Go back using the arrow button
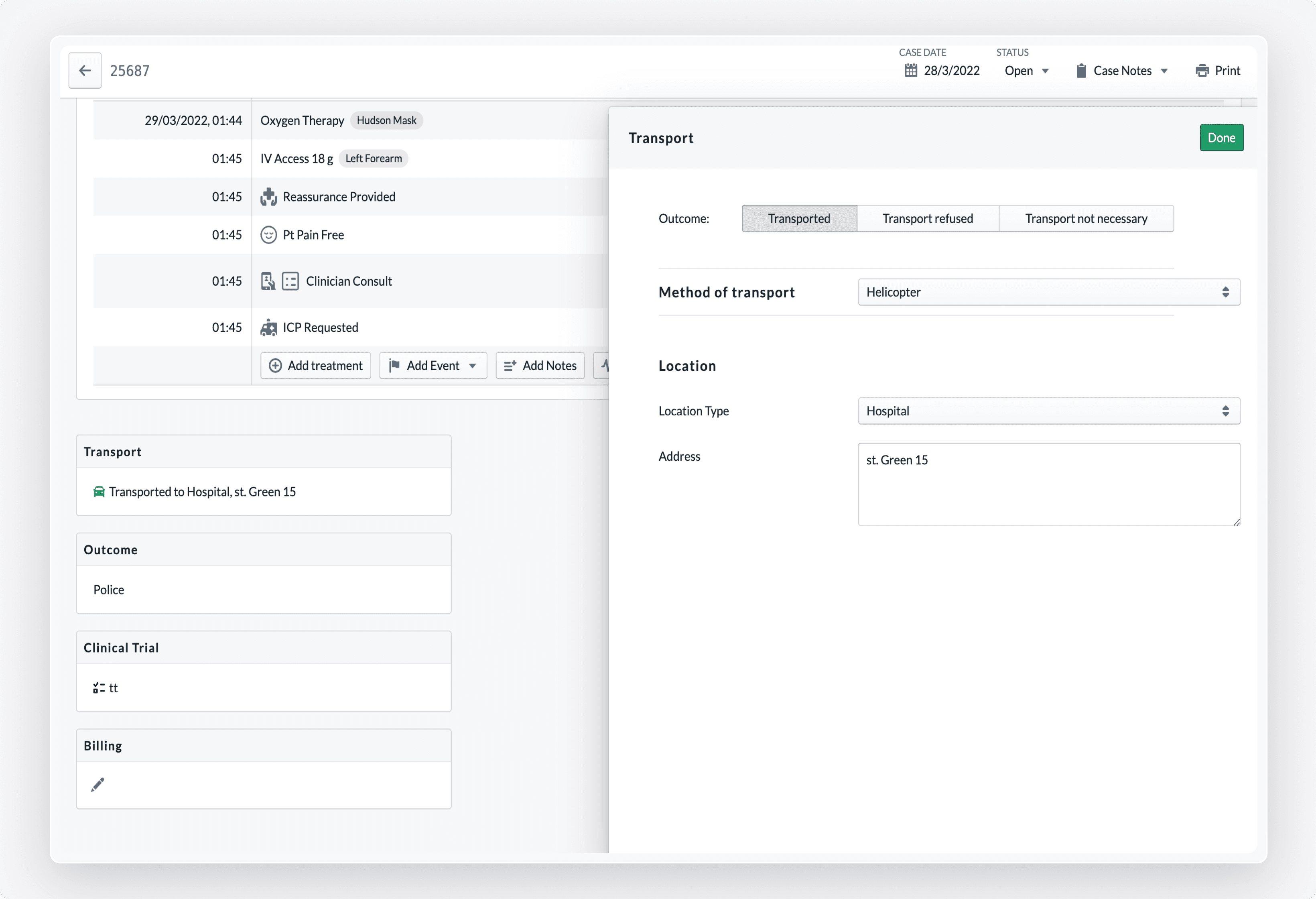1316x899 pixels. pos(85,70)
